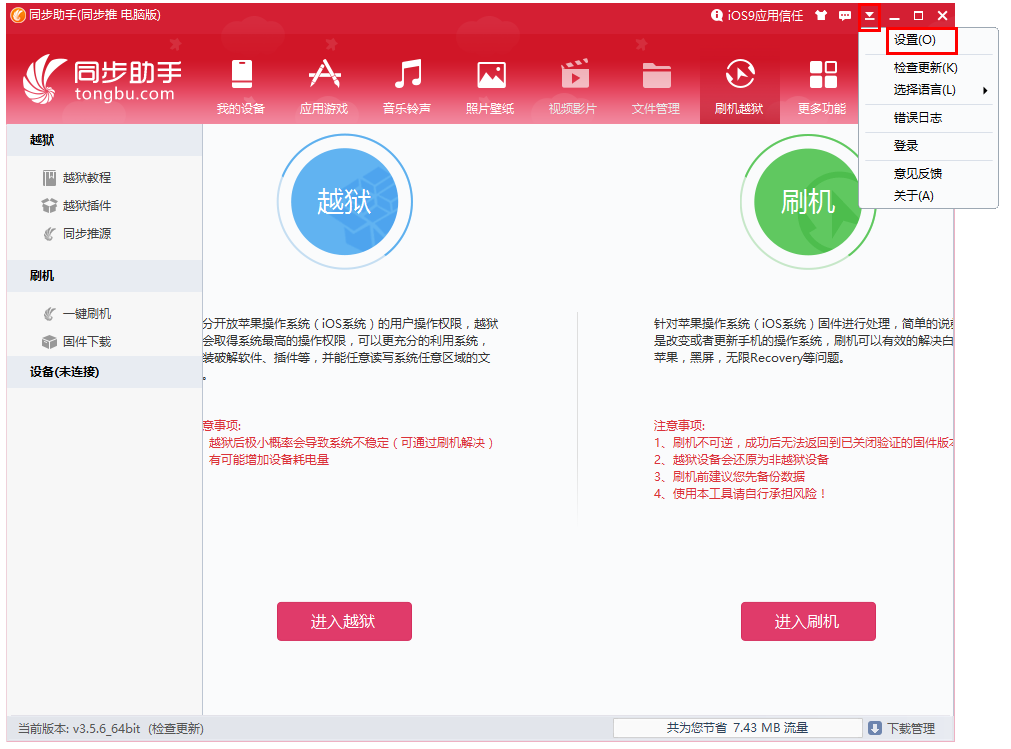Image resolution: width=1011 pixels, height=749 pixels.
Task: Go to the 音乐铃声 music section
Action: pos(407,88)
